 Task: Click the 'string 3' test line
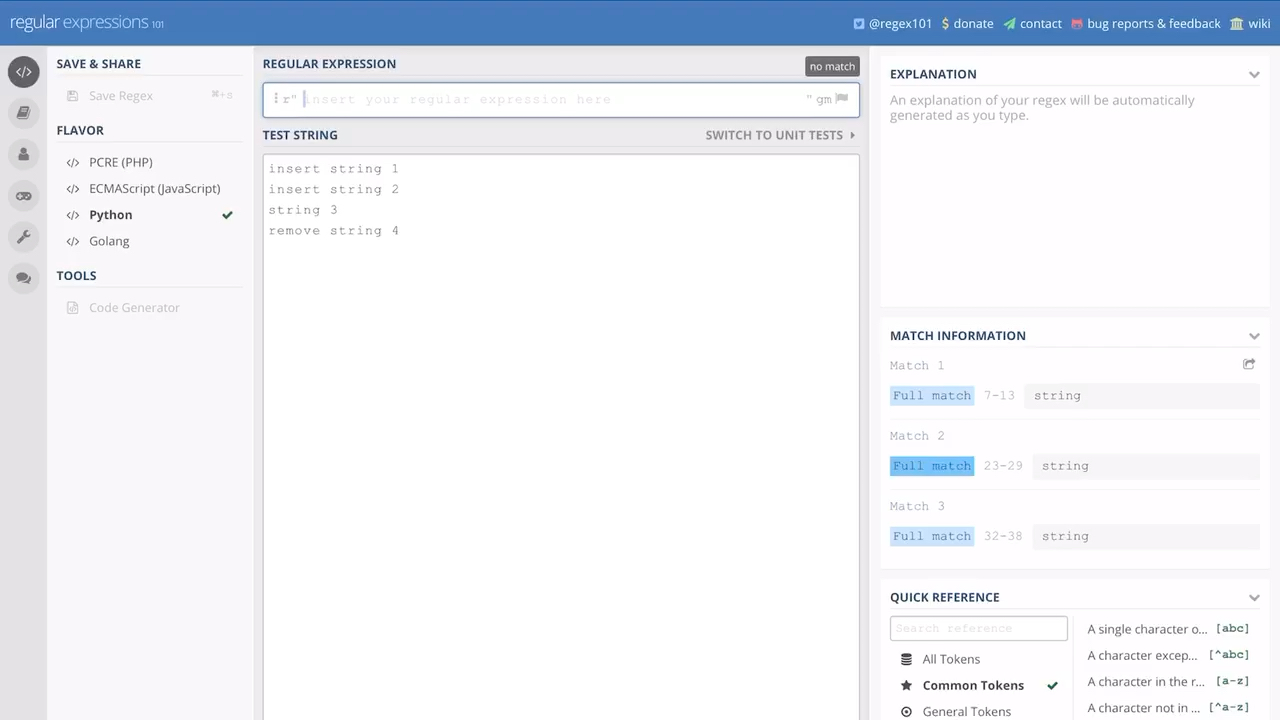[x=303, y=210]
